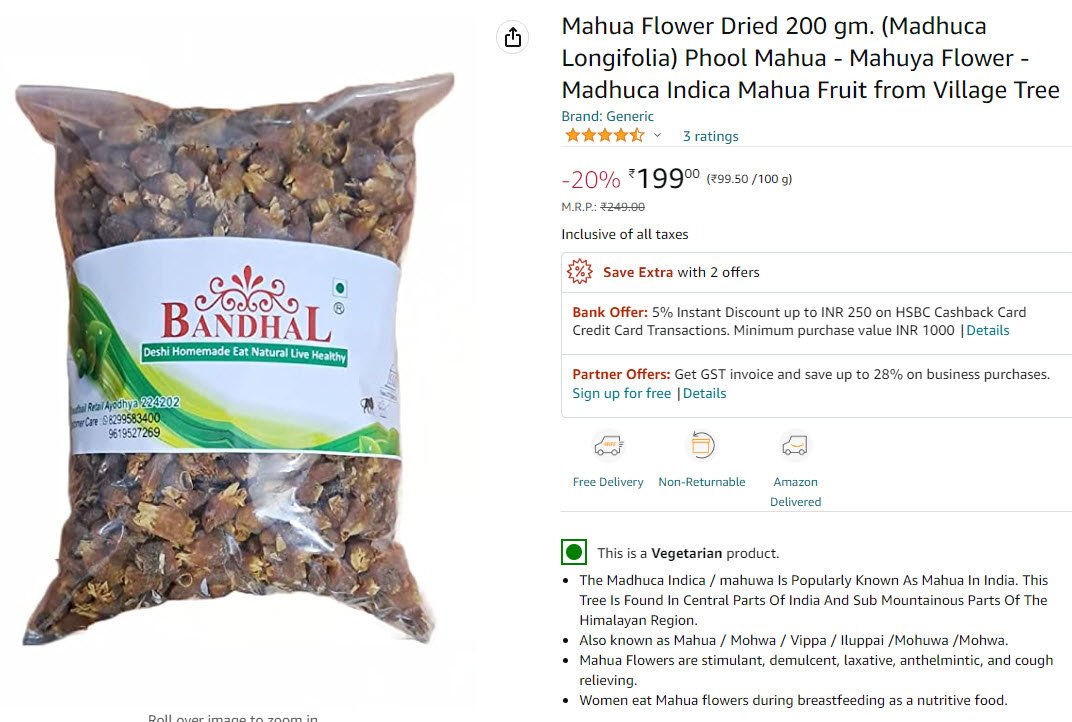Open Partner Offers Details link
The image size is (1072, 722).
704,393
